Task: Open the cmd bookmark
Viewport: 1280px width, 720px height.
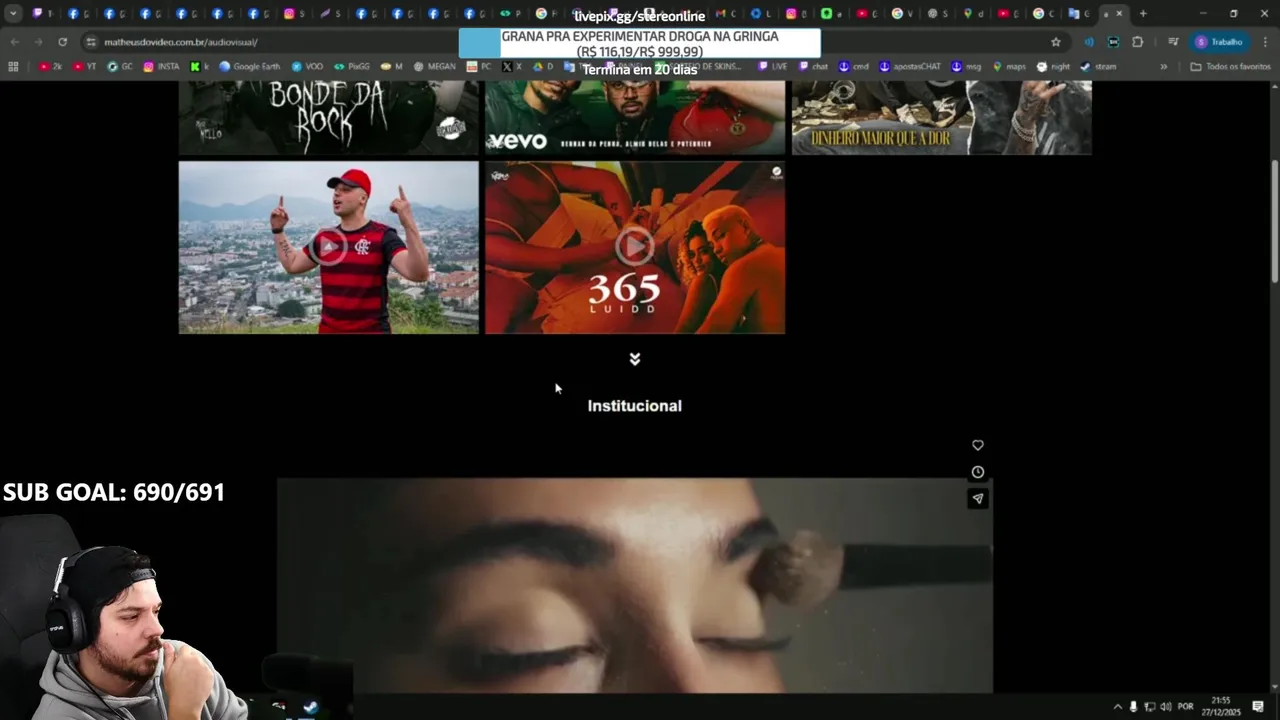Action: pyautogui.click(x=854, y=66)
